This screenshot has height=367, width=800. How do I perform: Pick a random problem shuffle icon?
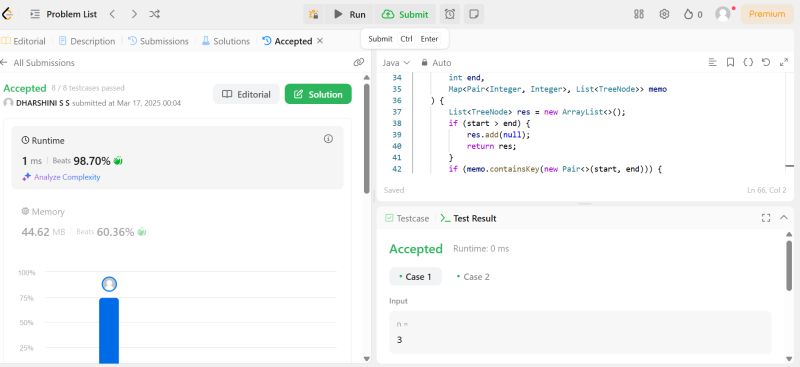(155, 14)
